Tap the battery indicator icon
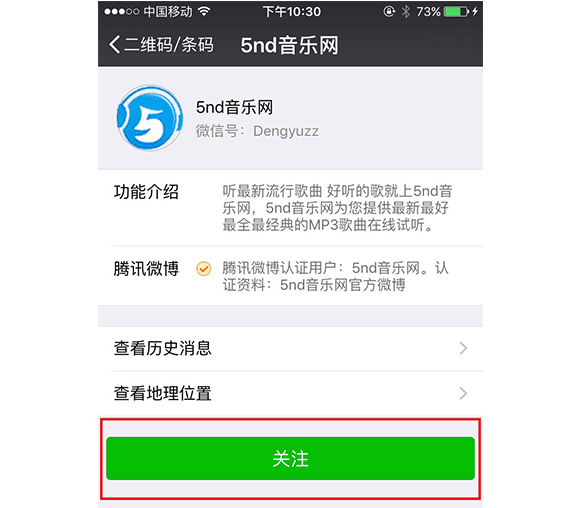580x508 pixels. 456,12
